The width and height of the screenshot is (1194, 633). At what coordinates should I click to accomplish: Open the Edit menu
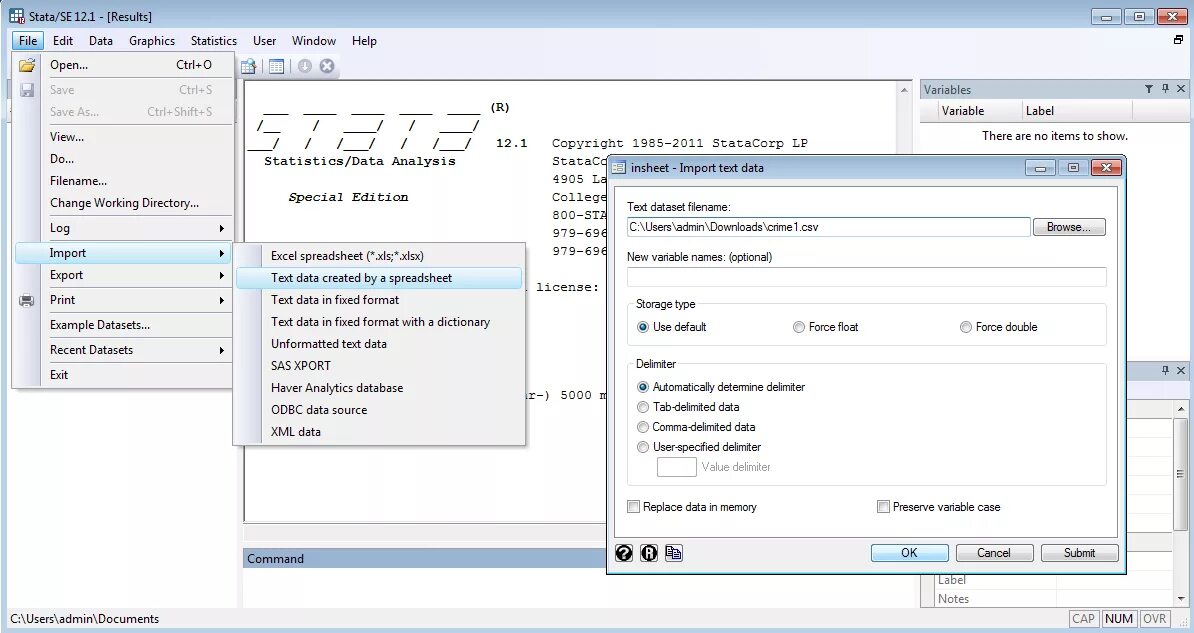pos(63,40)
